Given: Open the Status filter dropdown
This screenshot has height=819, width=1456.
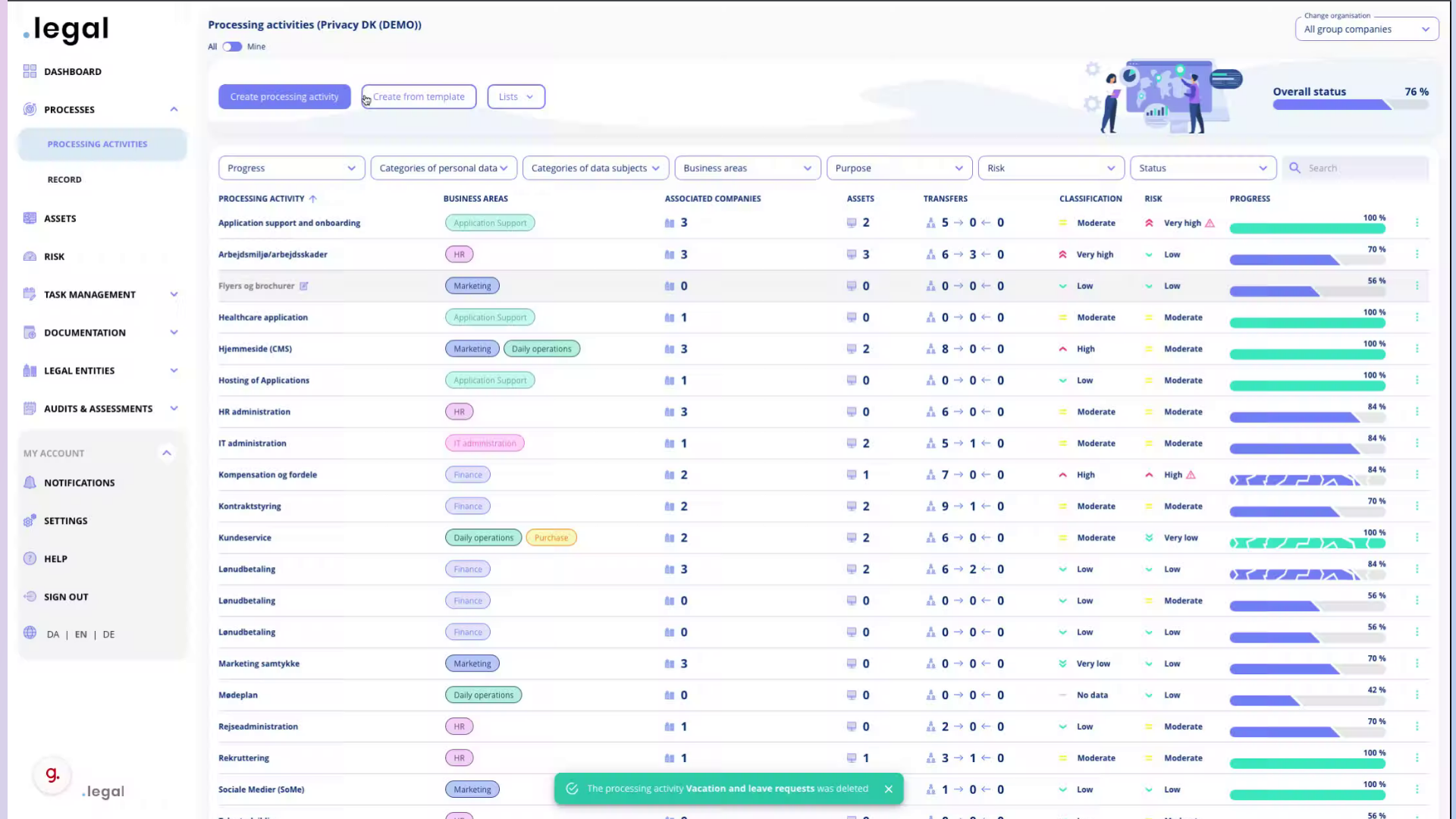Looking at the screenshot, I should [1203, 168].
